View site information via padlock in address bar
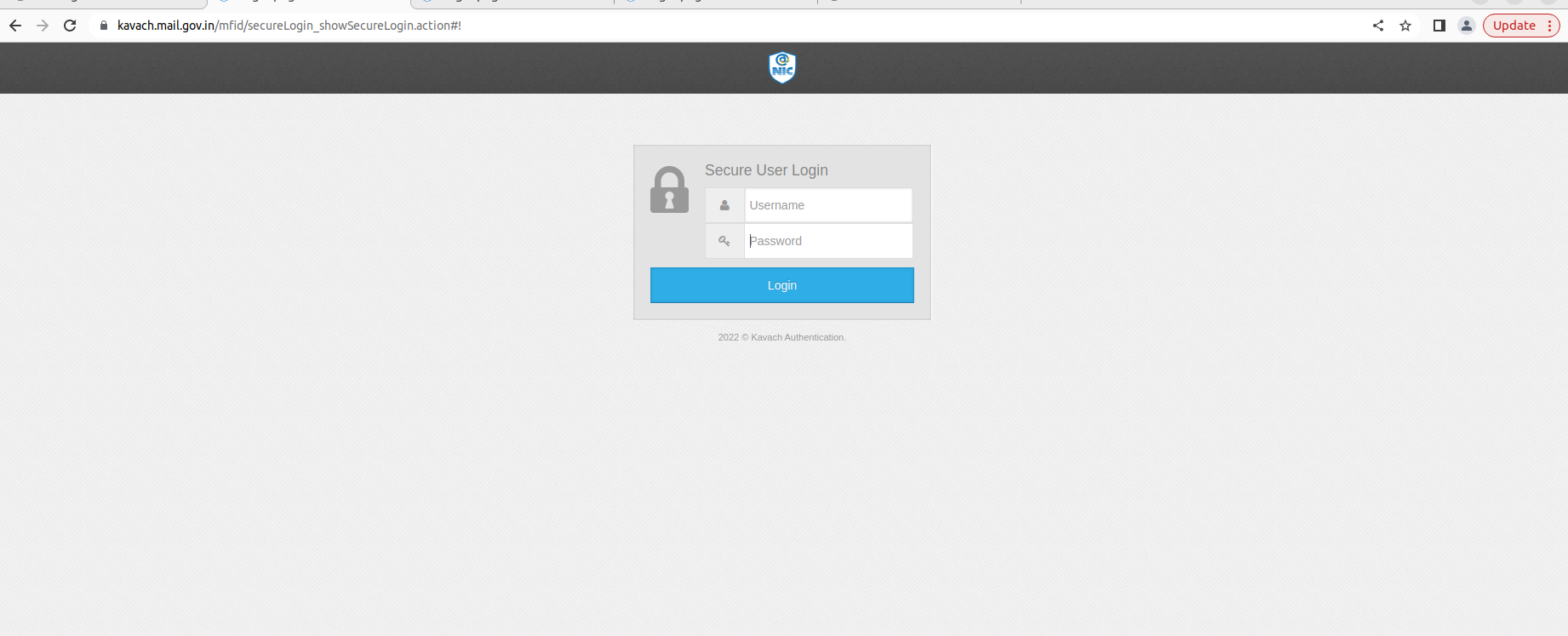Image resolution: width=1568 pixels, height=636 pixels. [x=104, y=26]
